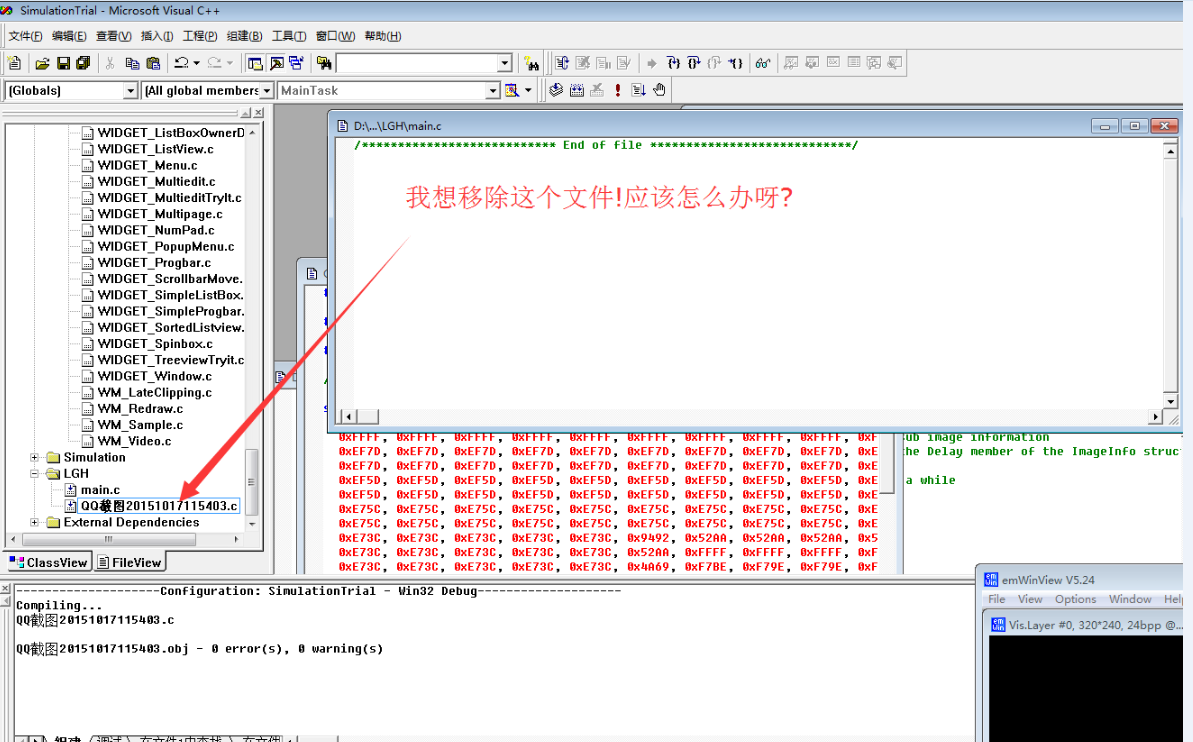This screenshot has height=742, width=1193.
Task: Click the main.c horizontal scrollbar right arrow
Action: [x=1156, y=416]
